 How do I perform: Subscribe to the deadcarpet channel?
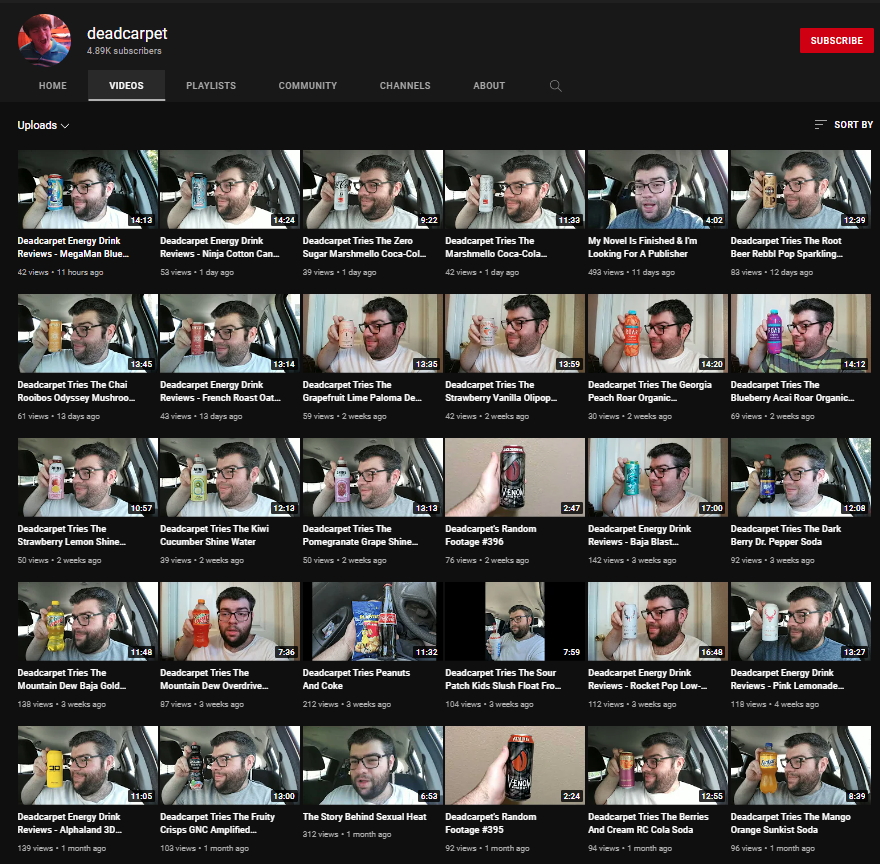836,40
